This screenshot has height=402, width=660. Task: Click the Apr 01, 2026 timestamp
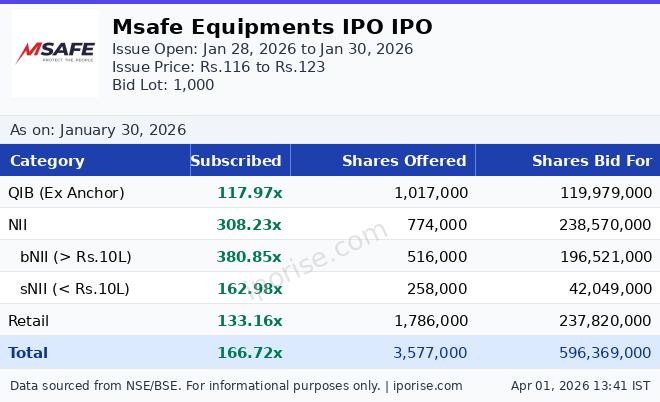[580, 386]
